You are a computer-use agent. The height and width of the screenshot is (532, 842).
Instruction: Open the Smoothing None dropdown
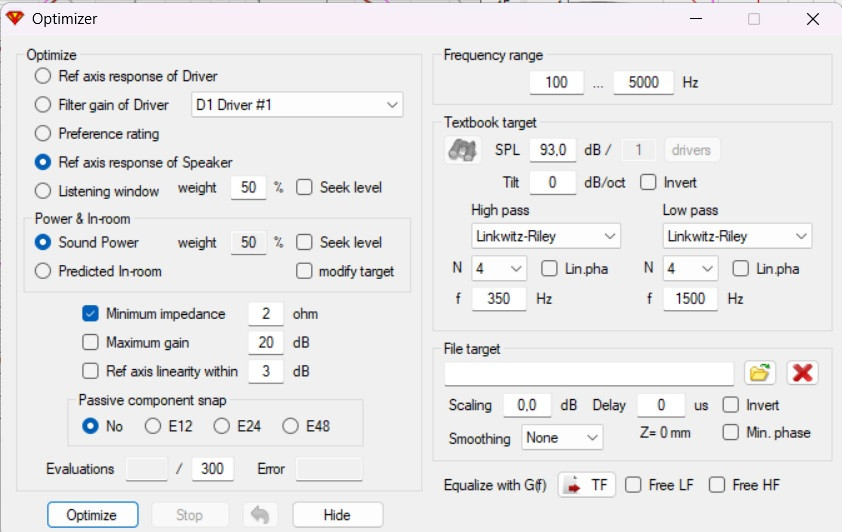[x=562, y=438]
